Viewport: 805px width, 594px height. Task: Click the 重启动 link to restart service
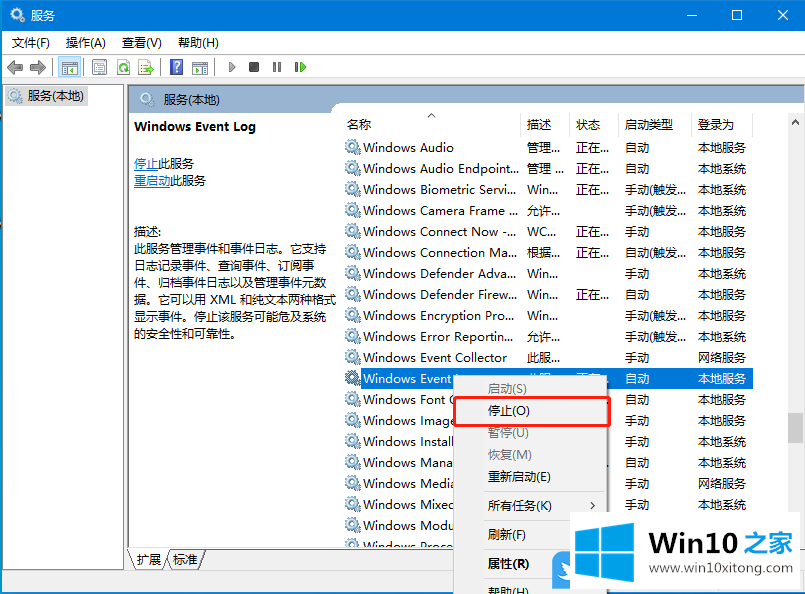(152, 181)
